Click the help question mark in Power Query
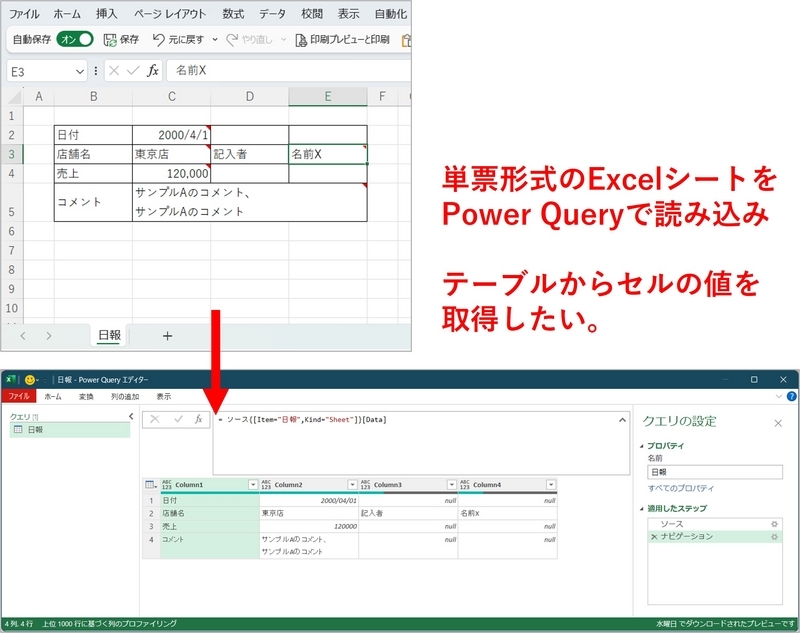The width and height of the screenshot is (800, 633). pyautogui.click(x=791, y=396)
